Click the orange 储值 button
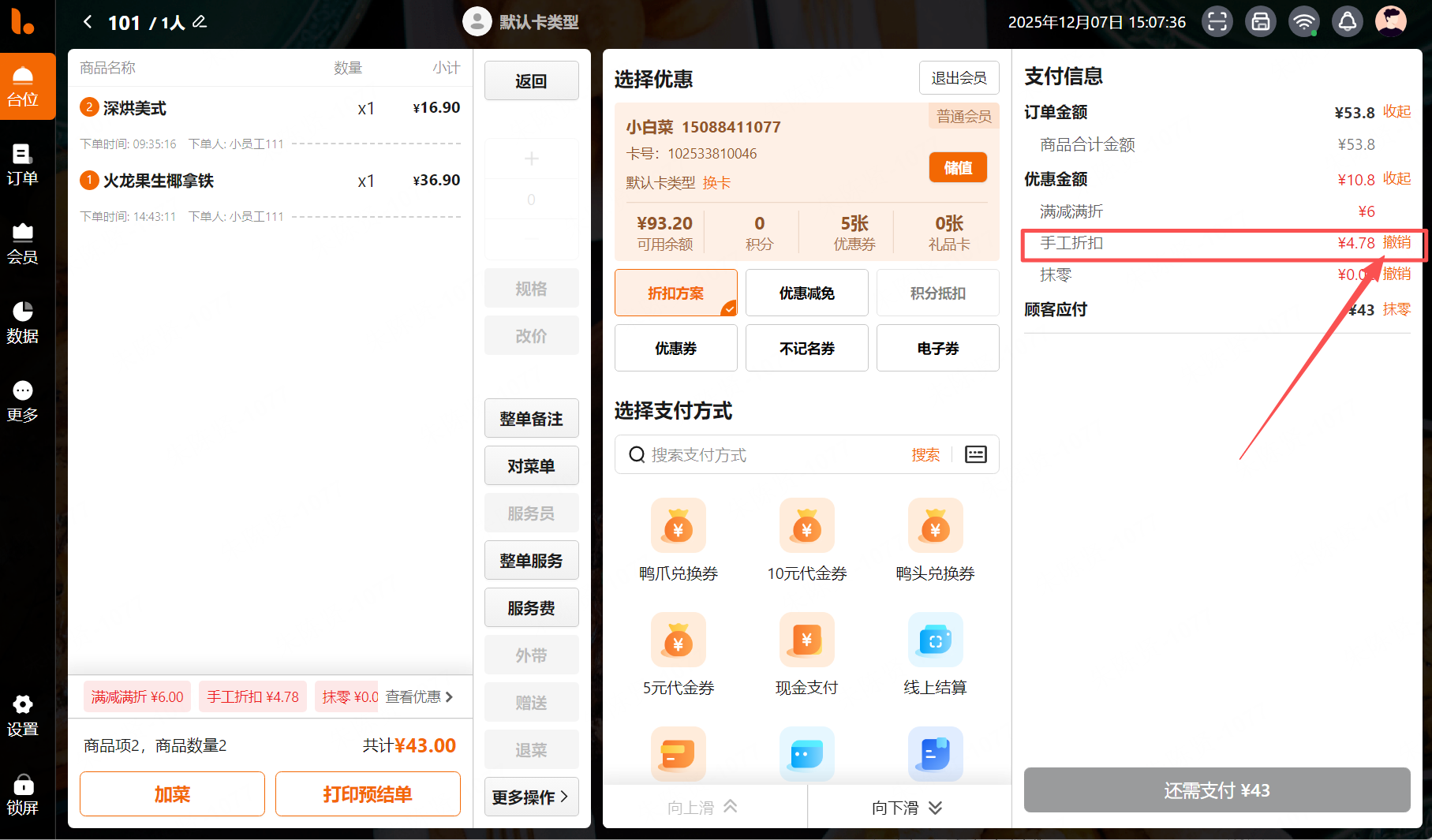Viewport: 1432px width, 840px height. 958,167
